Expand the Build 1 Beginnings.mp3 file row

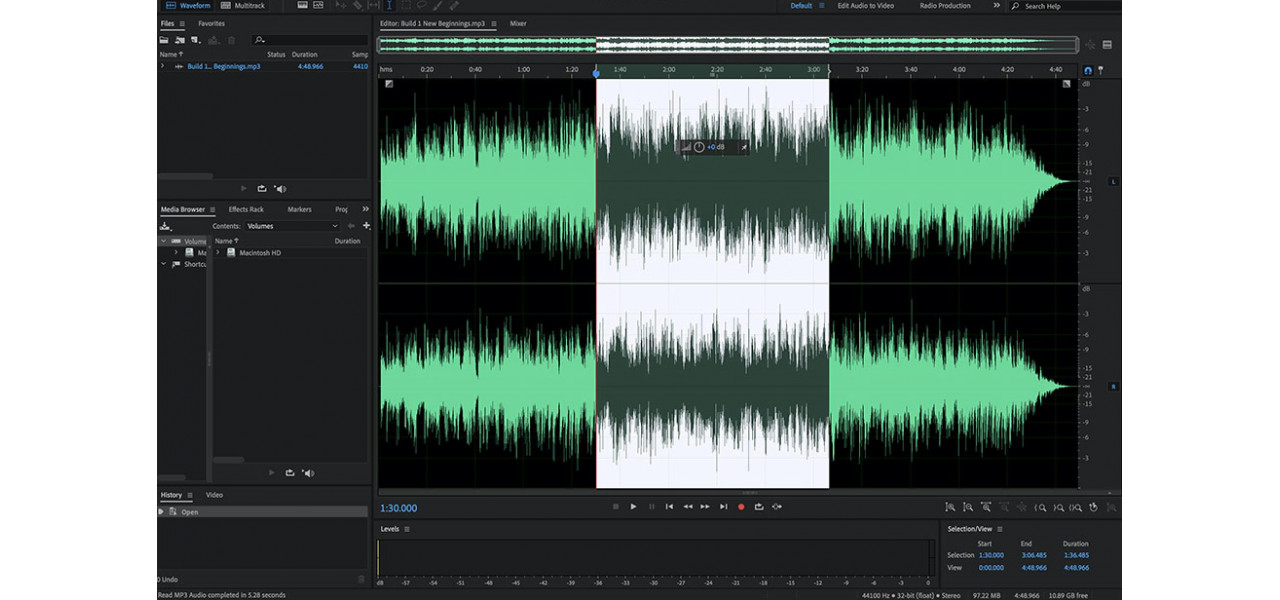coord(163,66)
